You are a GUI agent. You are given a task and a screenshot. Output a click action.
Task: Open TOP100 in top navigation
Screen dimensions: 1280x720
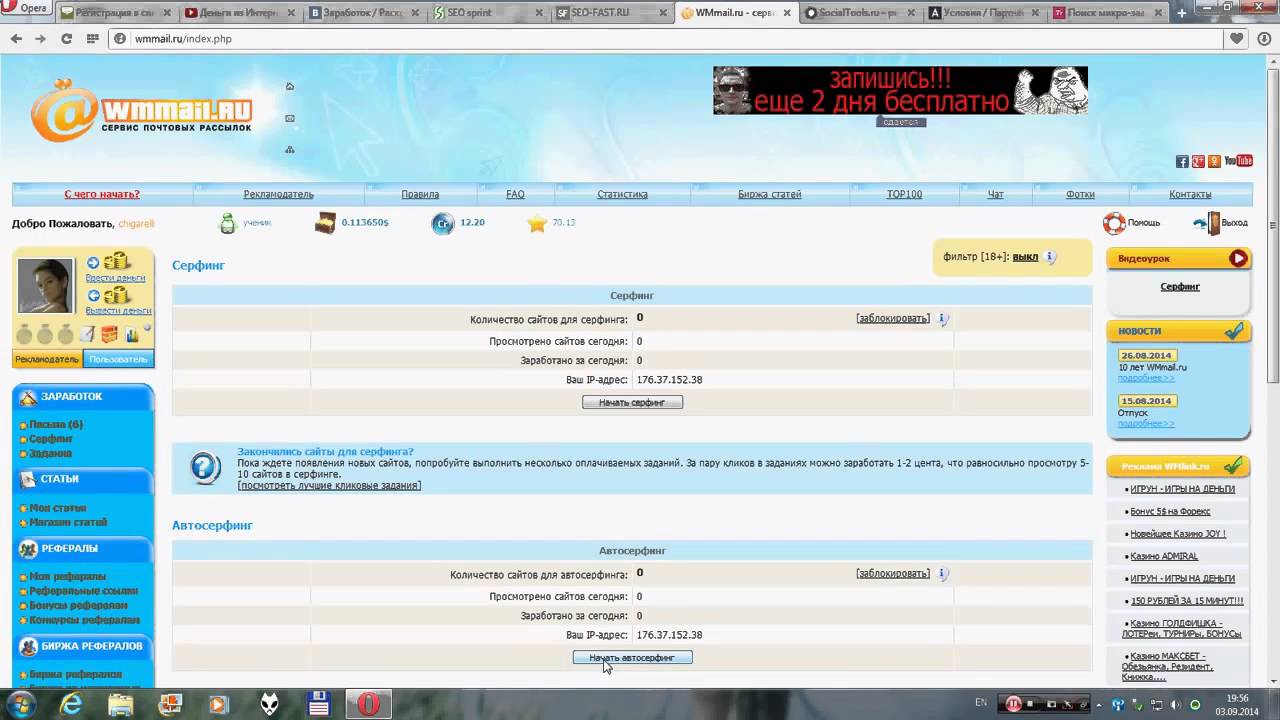(x=904, y=194)
